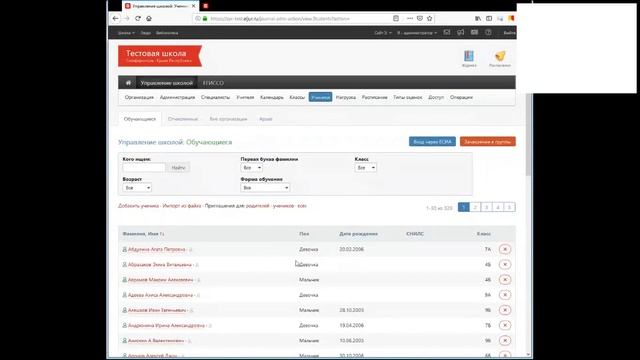Go to page 5 of student list
The height and width of the screenshot is (360, 640).
pos(509,207)
